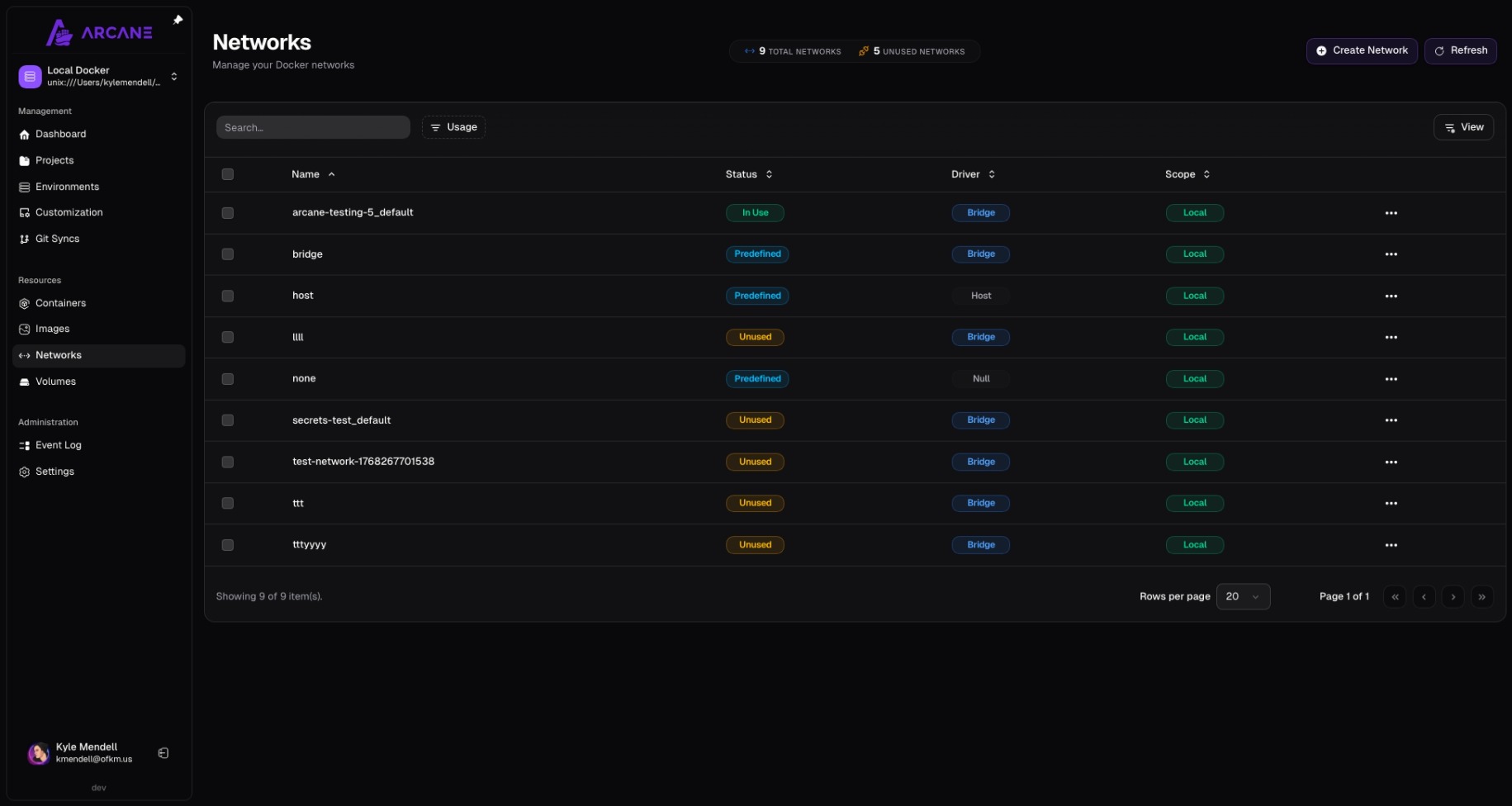1512x806 pixels.
Task: Switch to Networks in the sidebar
Action: 58,355
